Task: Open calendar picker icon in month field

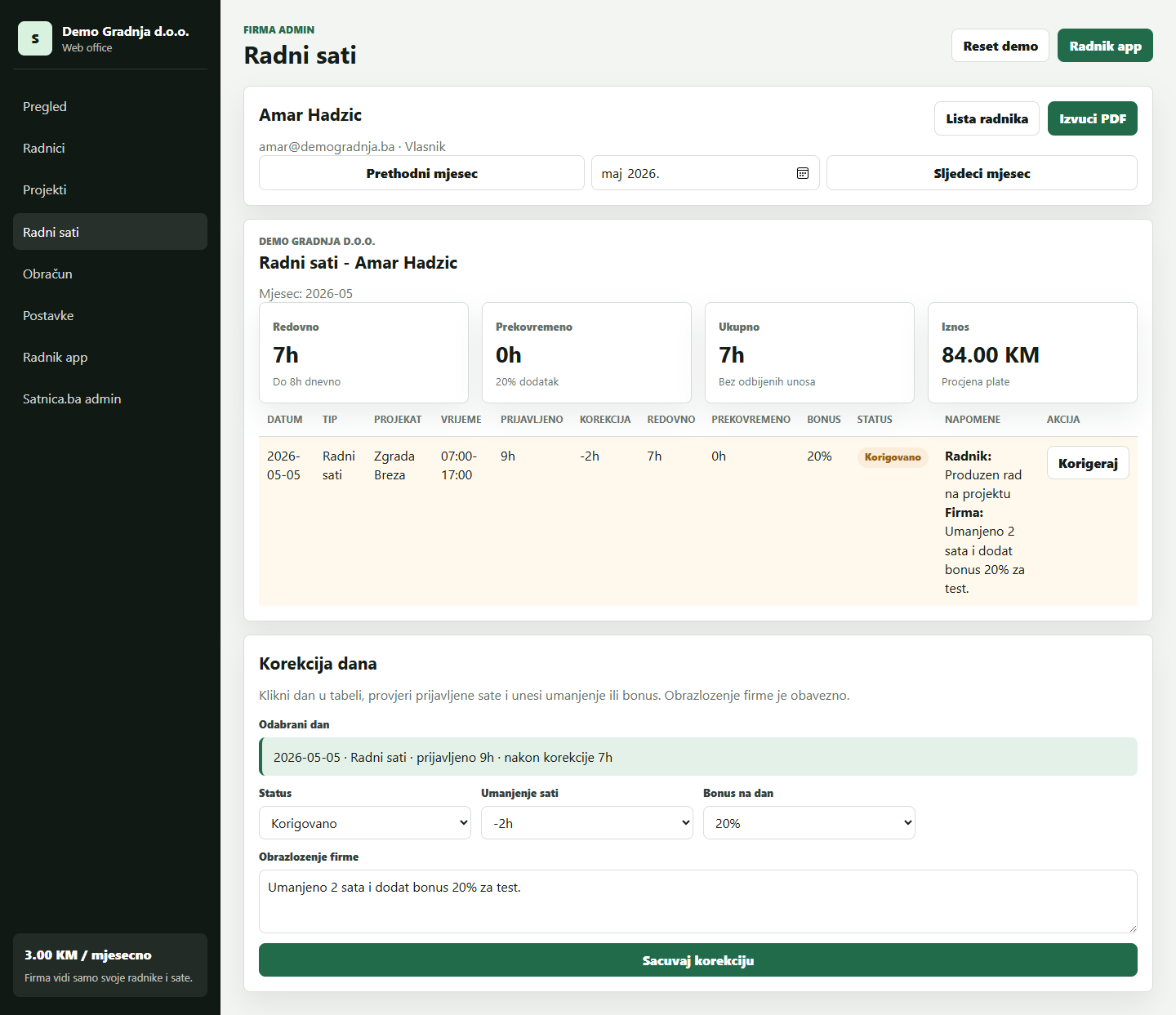Action: tap(803, 173)
